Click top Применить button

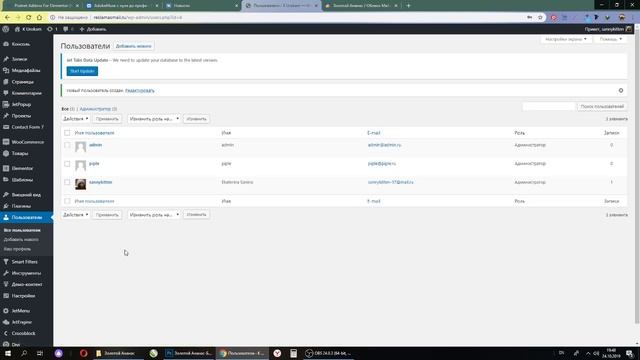[x=107, y=119]
